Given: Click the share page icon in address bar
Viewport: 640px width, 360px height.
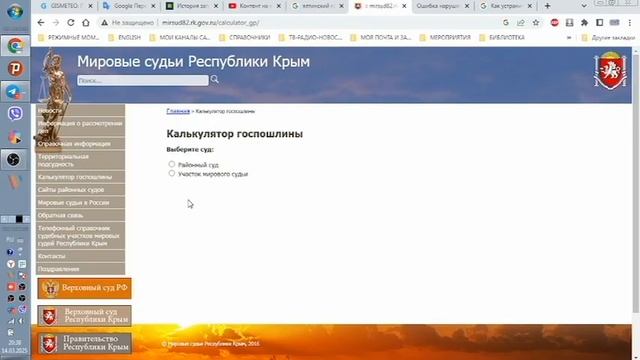Looking at the screenshot, I should [x=521, y=23].
